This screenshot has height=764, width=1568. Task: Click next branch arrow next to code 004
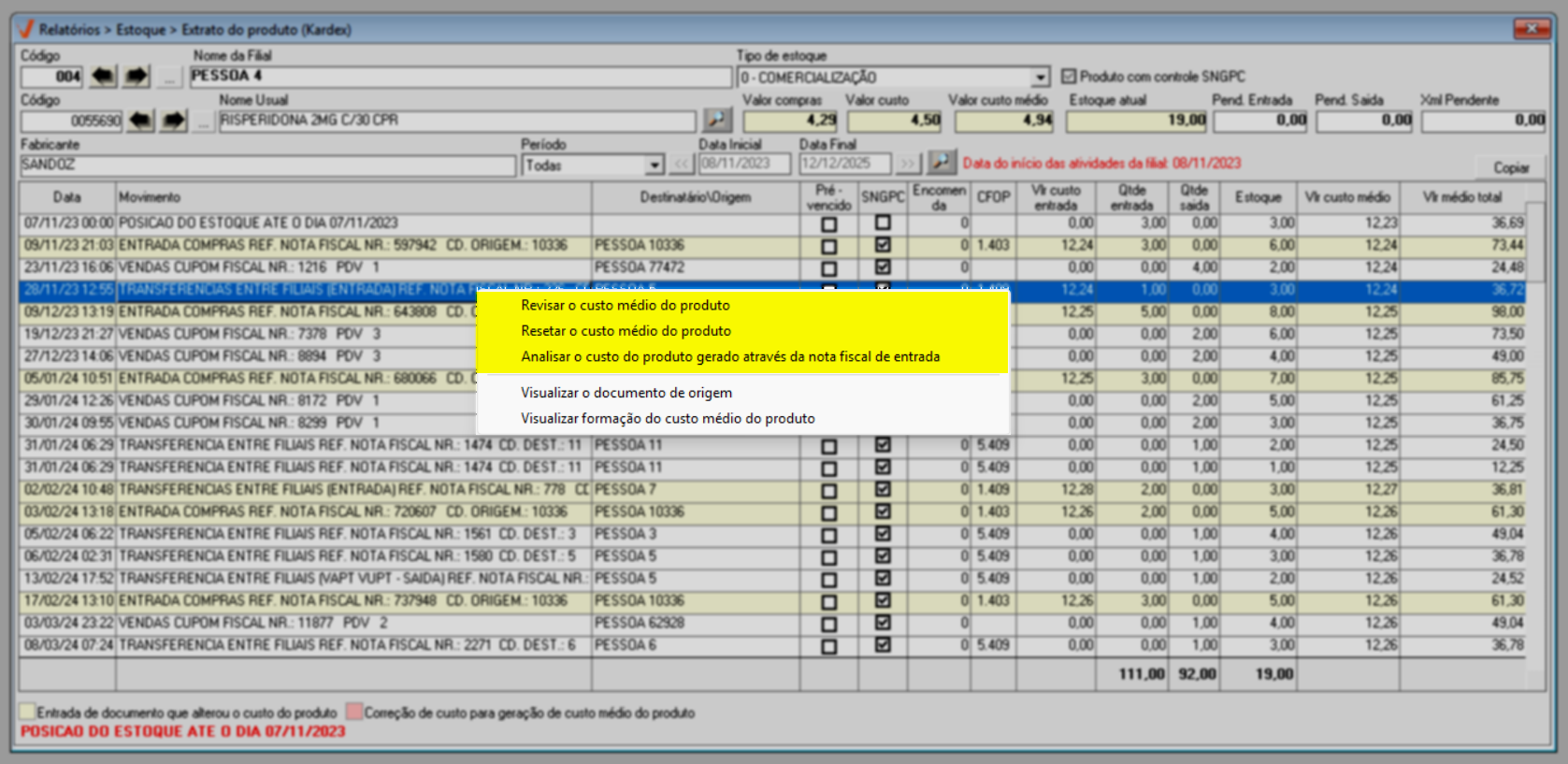pos(137,77)
